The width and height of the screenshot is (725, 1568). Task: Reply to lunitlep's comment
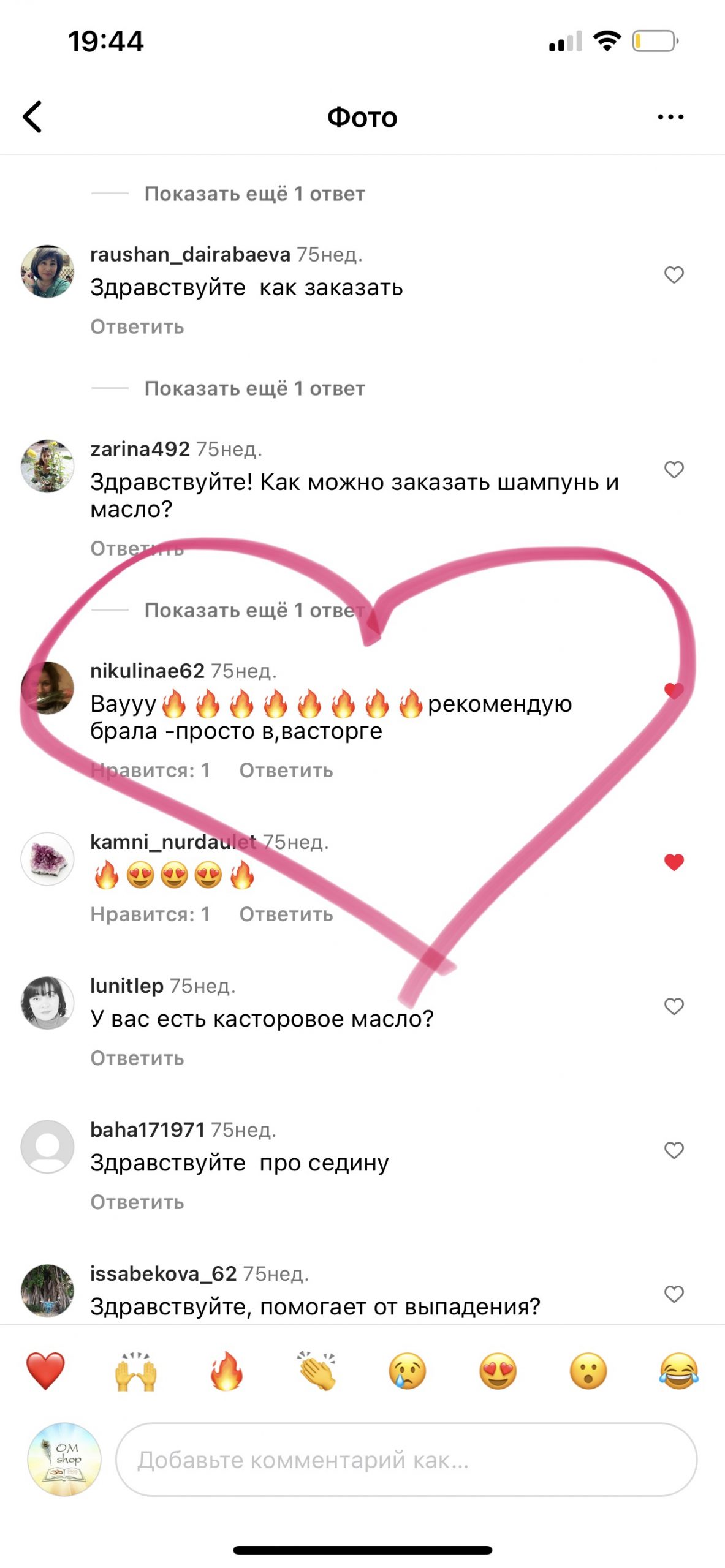coord(137,1058)
